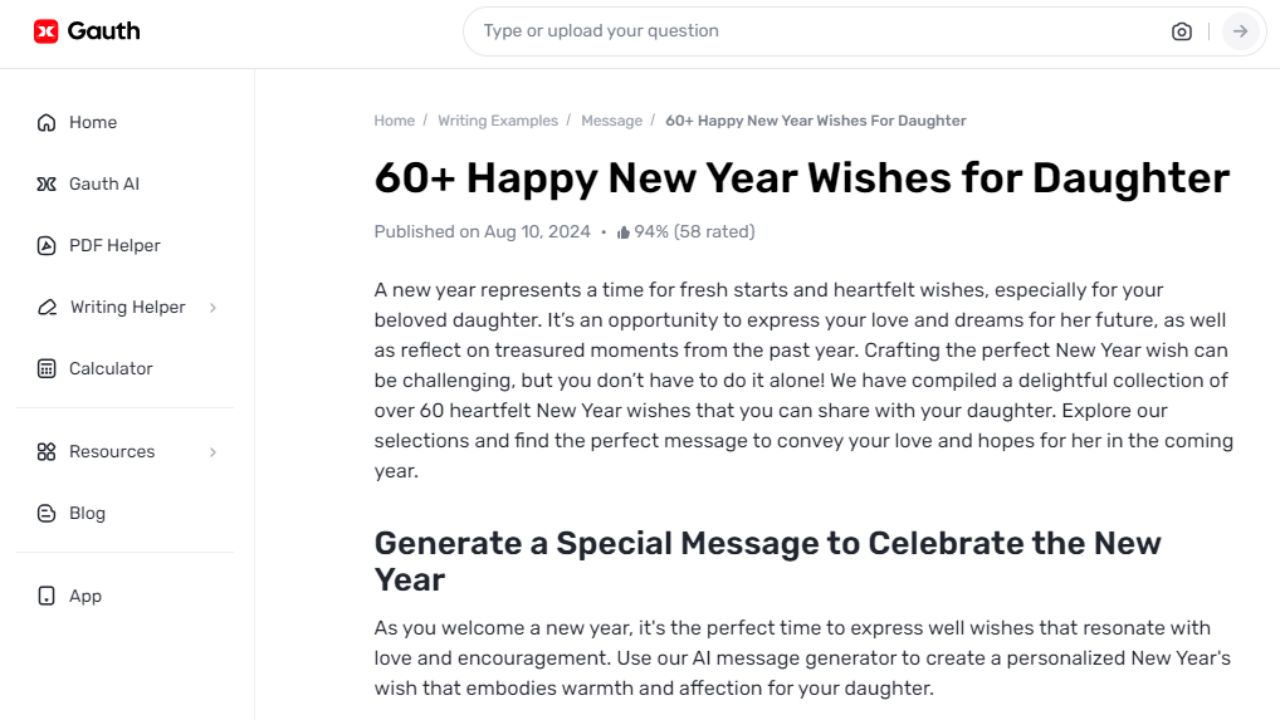Launch PDF Helper via its sidebar icon
Image resolution: width=1280 pixels, height=720 pixels.
[46, 245]
